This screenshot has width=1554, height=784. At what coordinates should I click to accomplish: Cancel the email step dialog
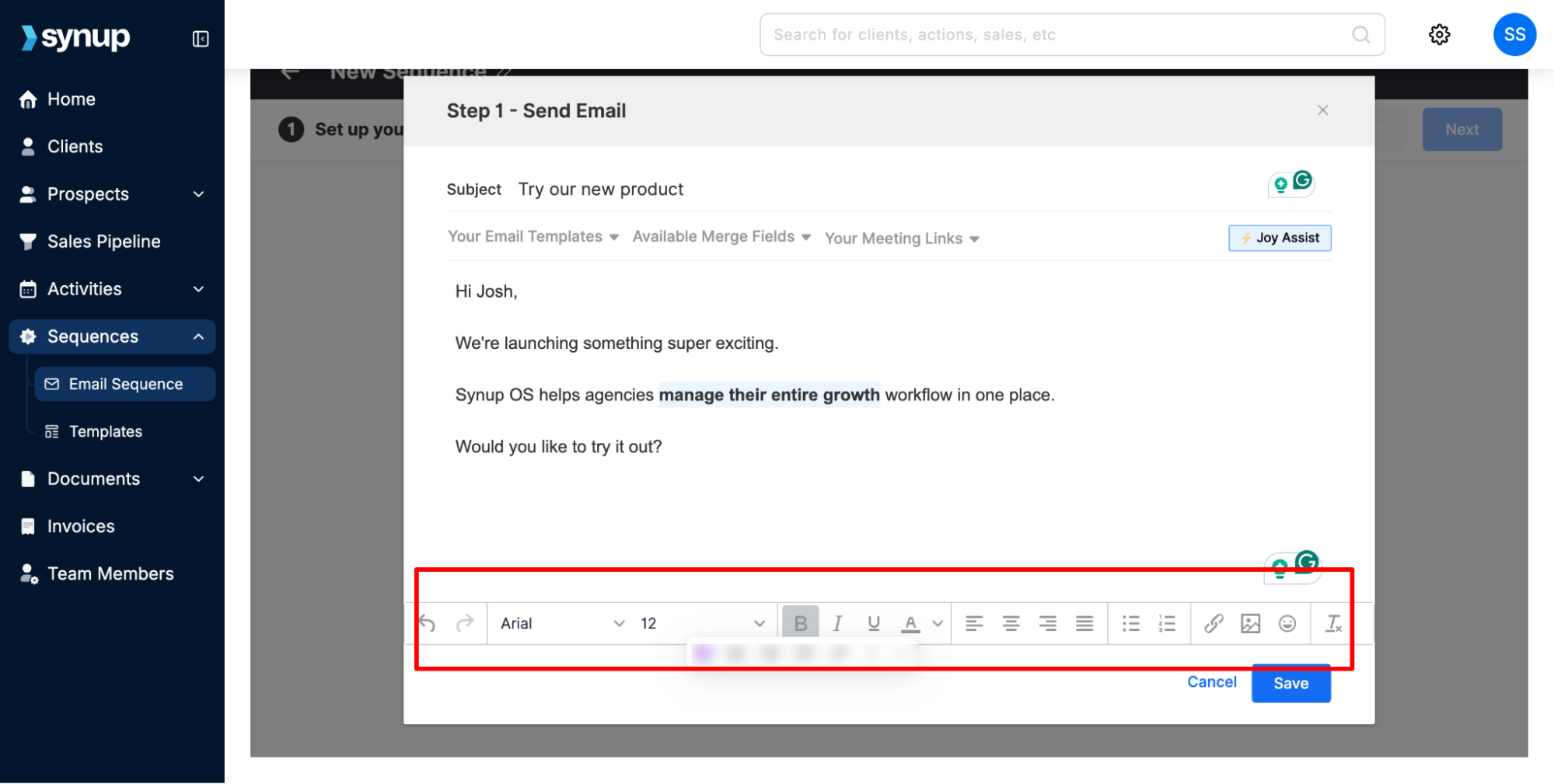point(1211,682)
